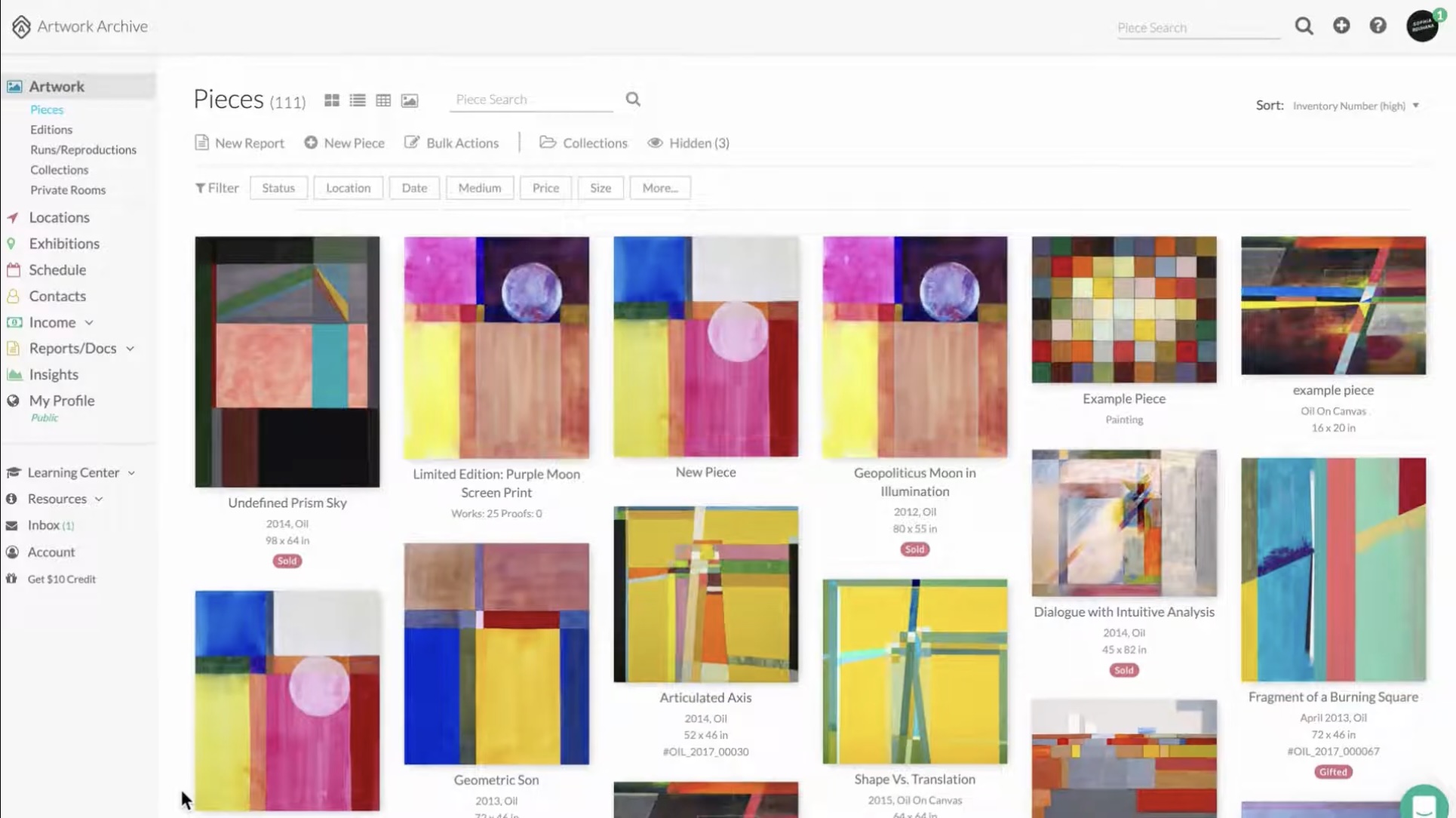Viewport: 1456px width, 818px height.
Task: Open the Status filter dropdown
Action: pos(278,188)
